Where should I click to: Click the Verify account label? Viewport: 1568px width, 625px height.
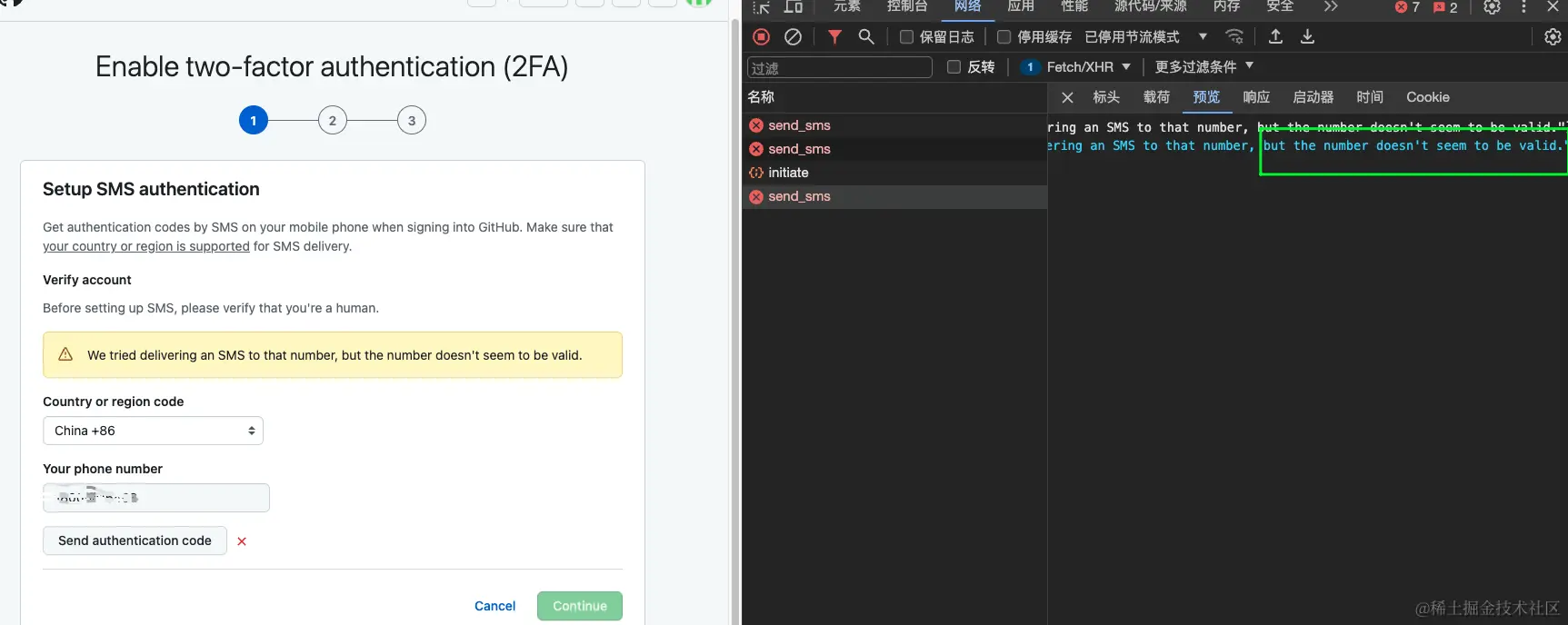[87, 280]
